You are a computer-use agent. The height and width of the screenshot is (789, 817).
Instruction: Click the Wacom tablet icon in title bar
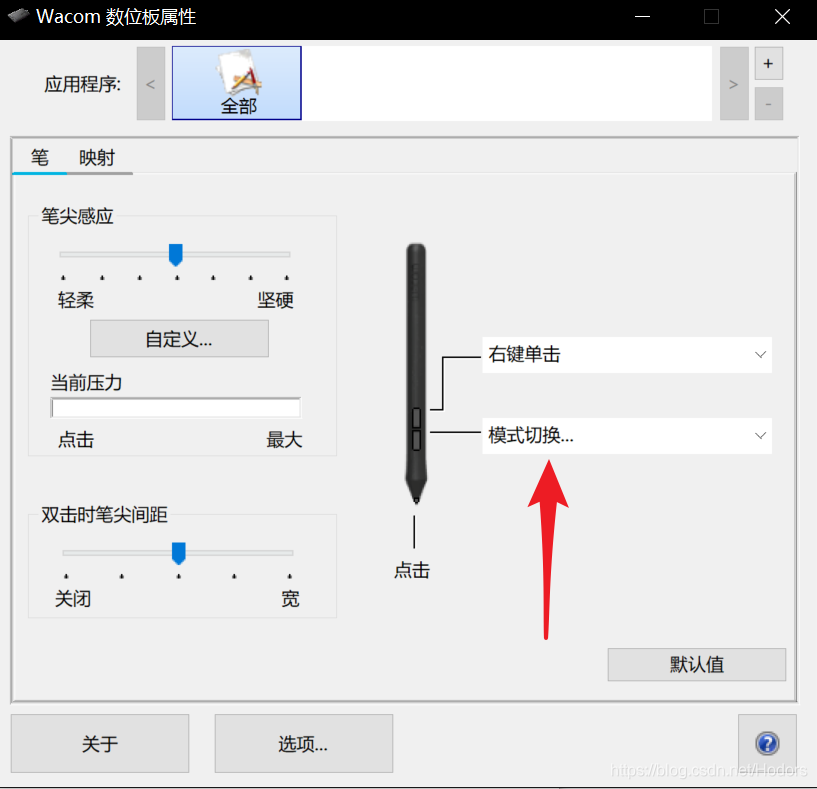18,16
